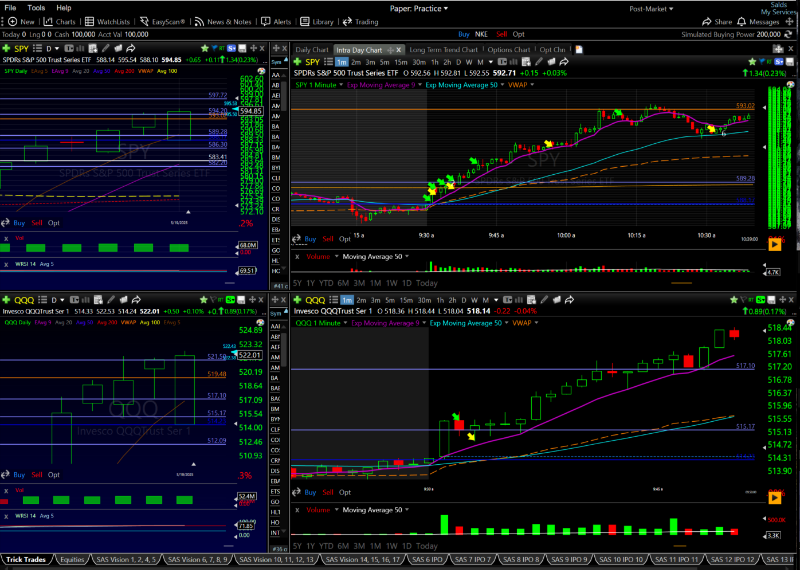Select 3m timeframe on QQQ intraday chart
The height and width of the screenshot is (570, 800).
pos(376,300)
